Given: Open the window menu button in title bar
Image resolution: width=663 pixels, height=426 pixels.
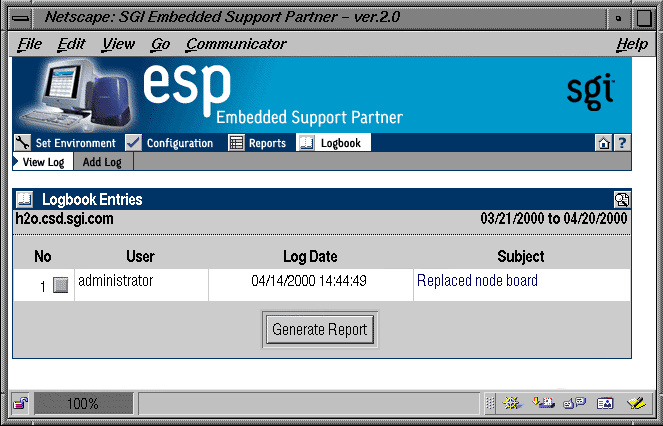Looking at the screenshot, I should 20,18.
